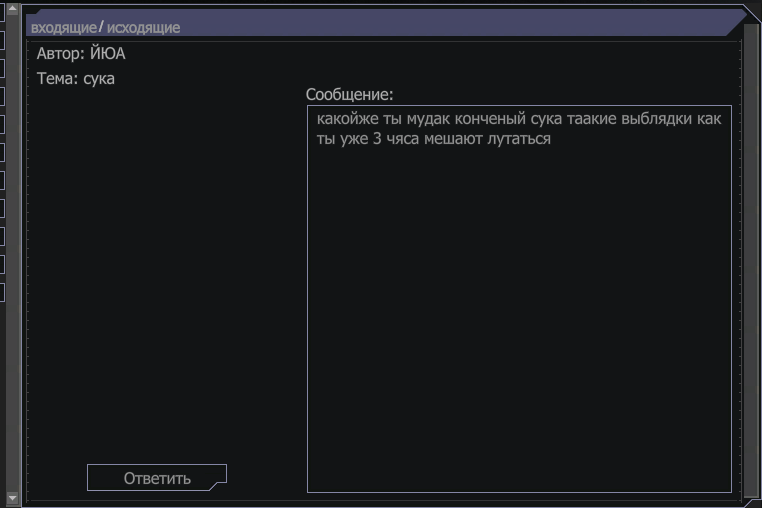Open the исходящие tab

coord(143,28)
